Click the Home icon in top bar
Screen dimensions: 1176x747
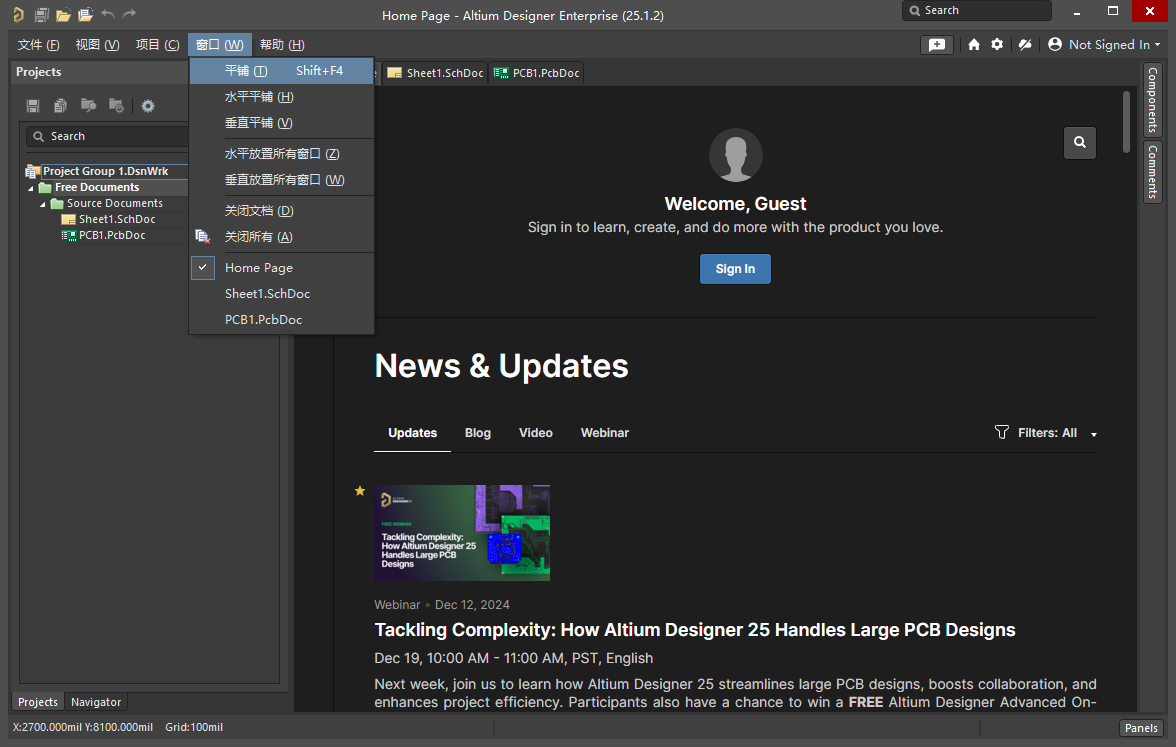pyautogui.click(x=974, y=44)
